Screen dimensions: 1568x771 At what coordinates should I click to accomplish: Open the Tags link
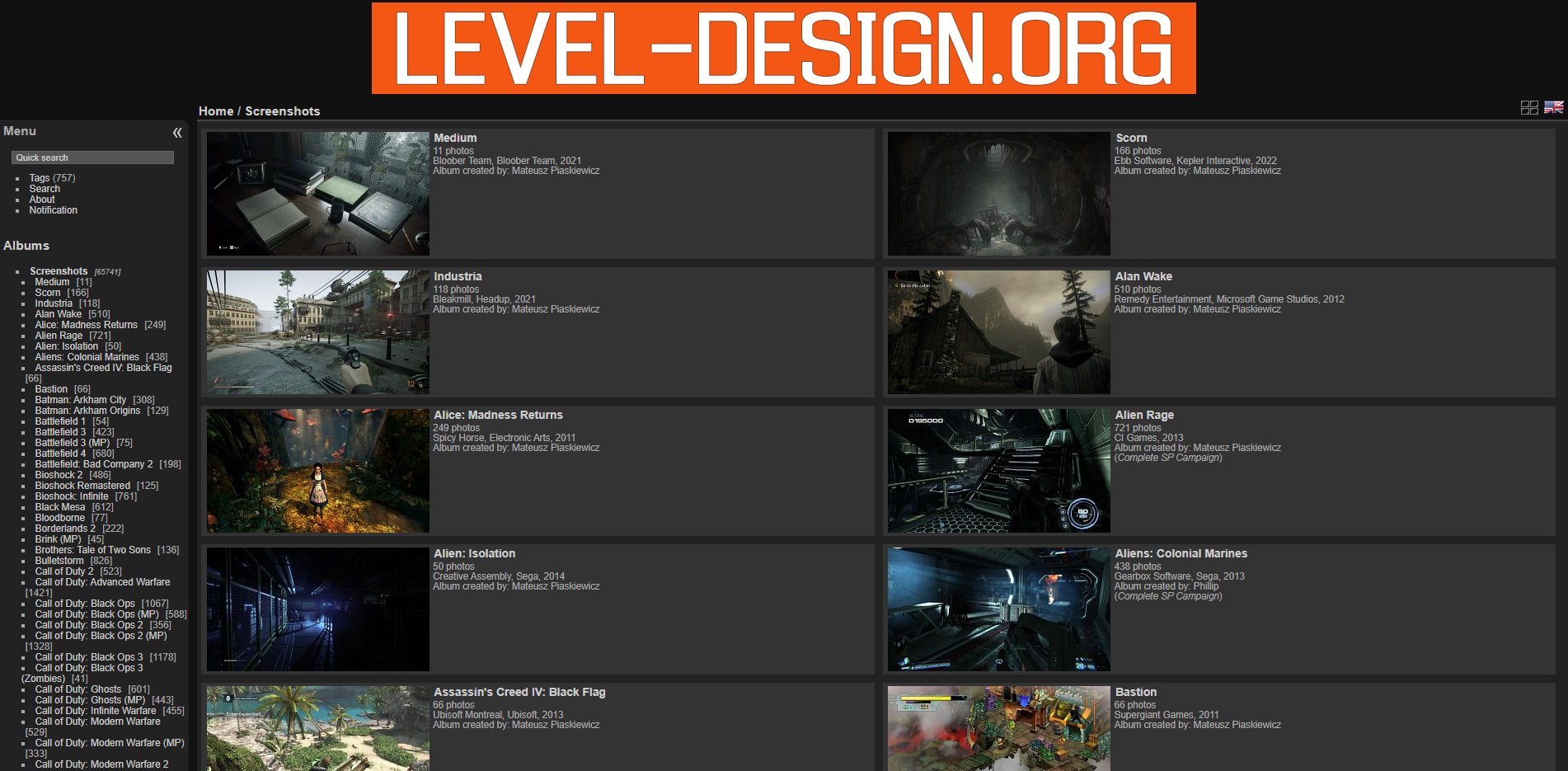(x=40, y=178)
